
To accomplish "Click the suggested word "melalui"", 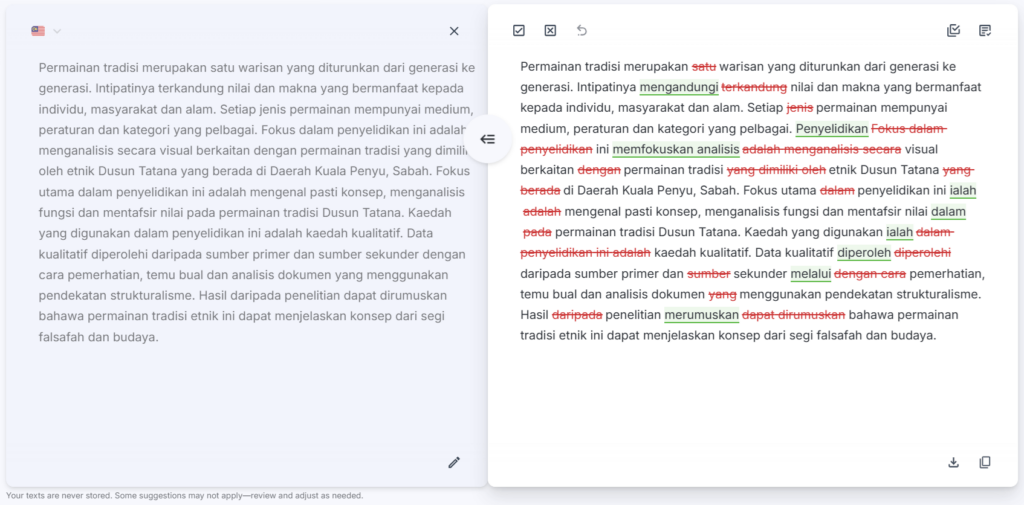I will coord(810,274).
